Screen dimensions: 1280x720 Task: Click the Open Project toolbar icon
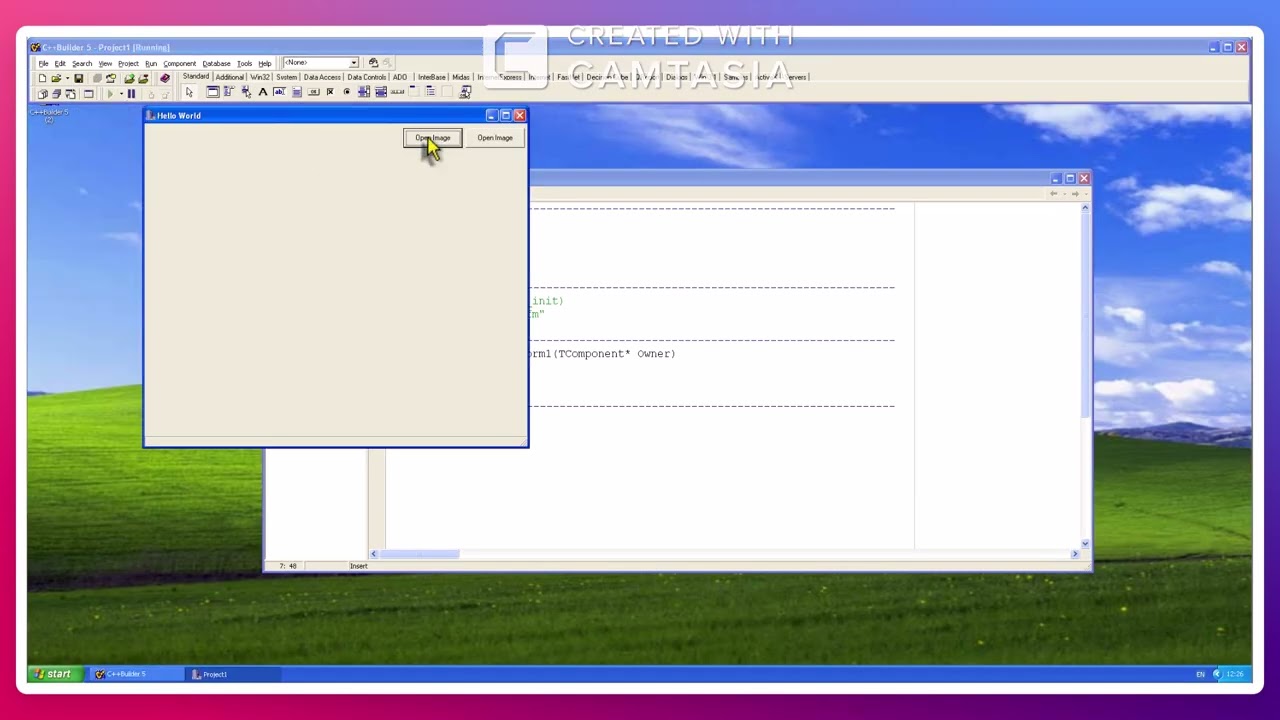(111, 79)
